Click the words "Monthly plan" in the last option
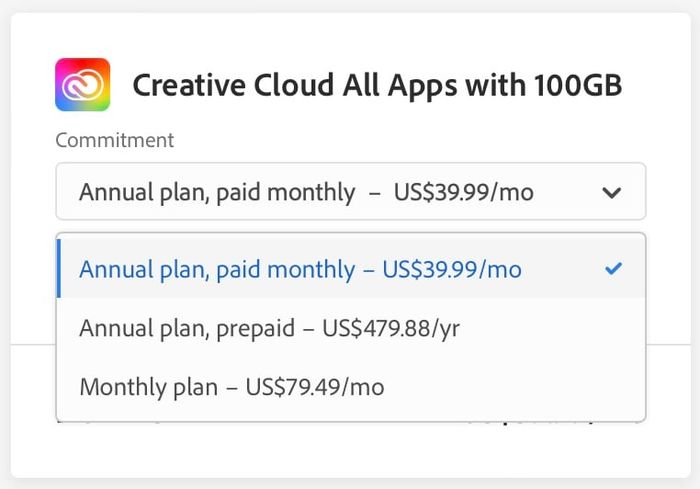The height and width of the screenshot is (489, 700). pos(149,387)
